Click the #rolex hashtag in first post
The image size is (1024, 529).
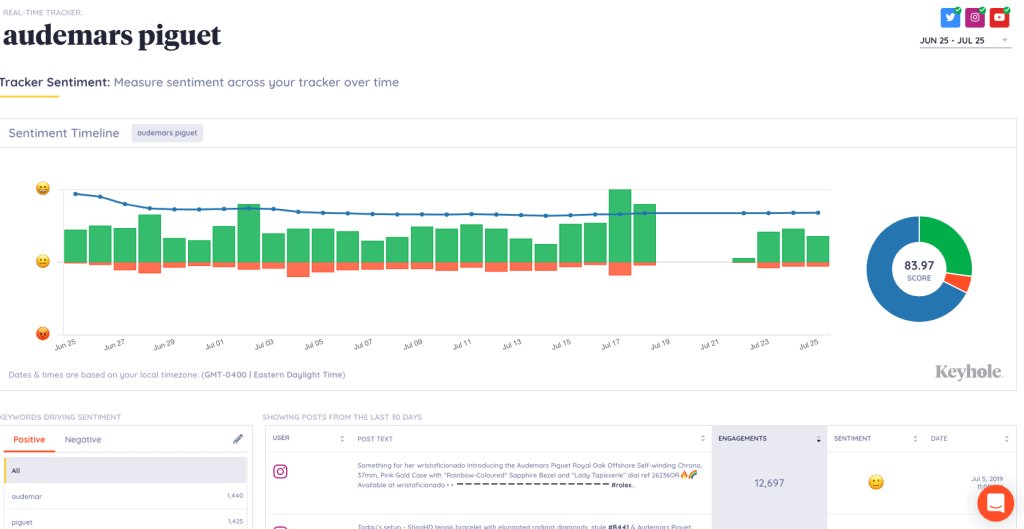(622, 486)
